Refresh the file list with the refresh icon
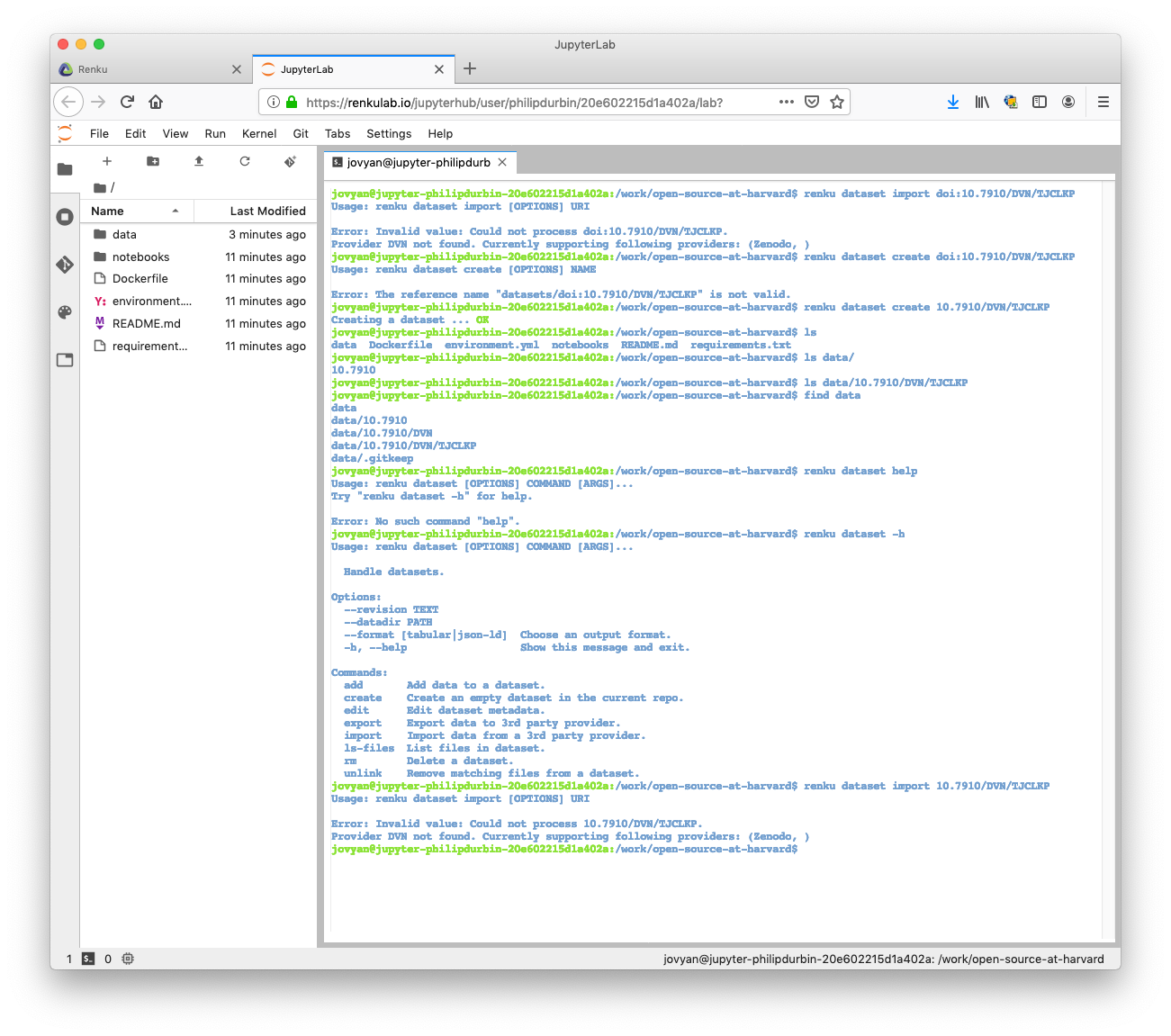Image resolution: width=1171 pixels, height=1036 pixels. [245, 161]
